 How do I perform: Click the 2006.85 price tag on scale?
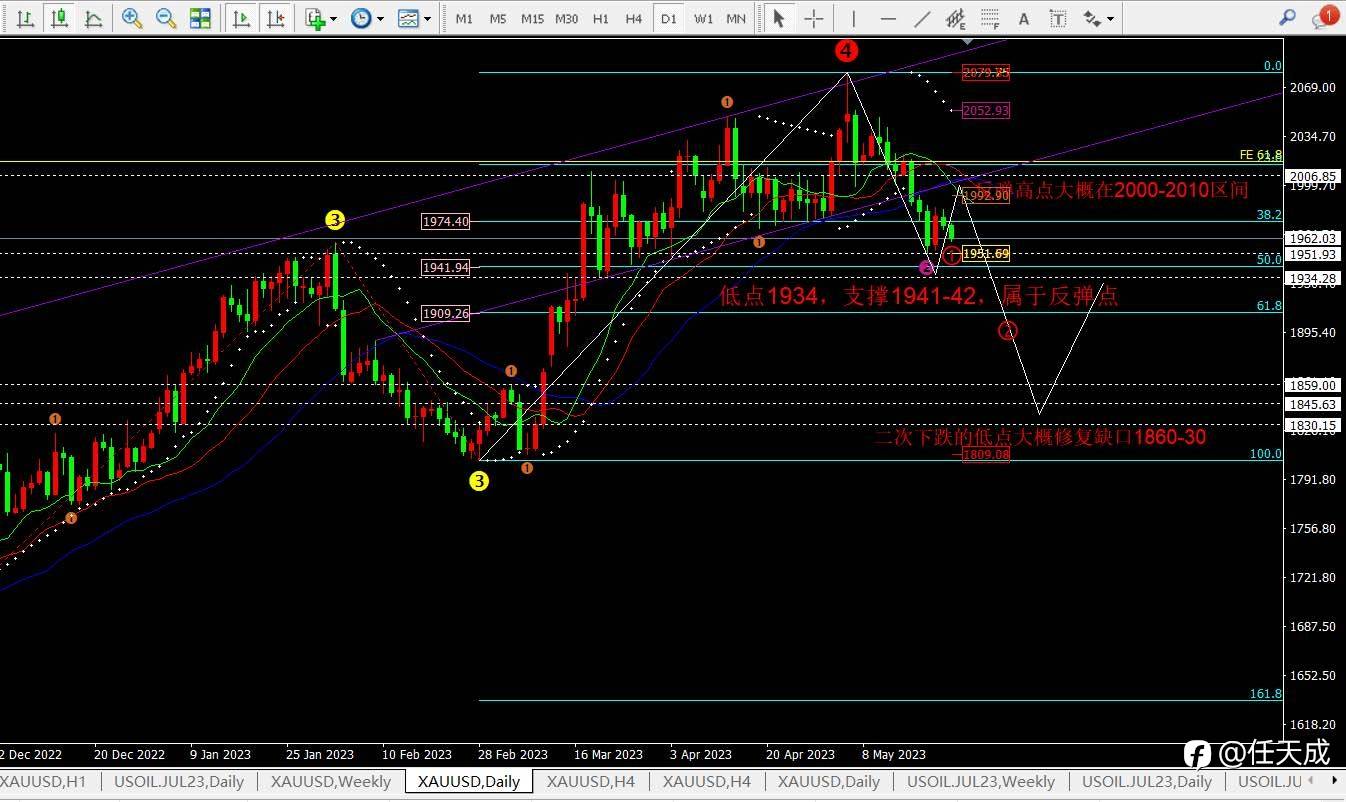tap(1313, 176)
